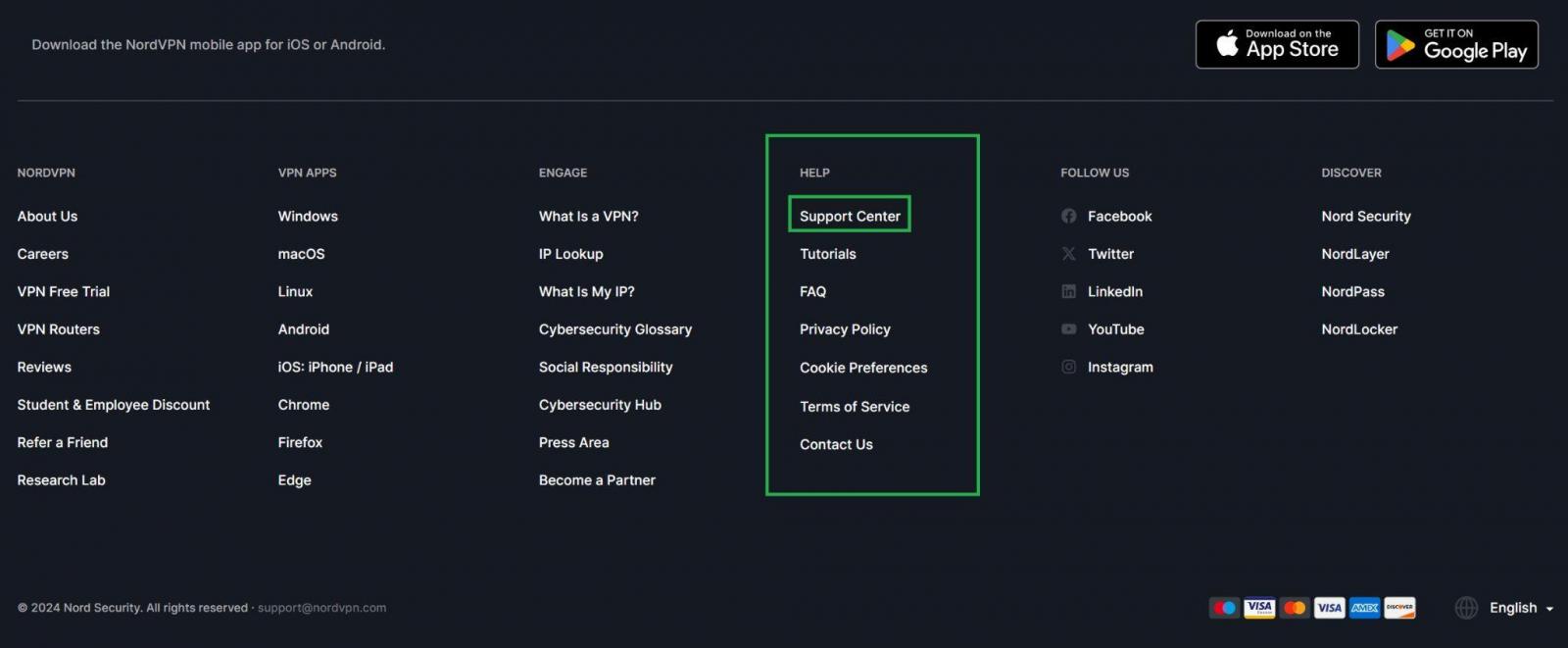This screenshot has height=648, width=1568.
Task: Visit the NordLocker link
Action: [x=1359, y=329]
